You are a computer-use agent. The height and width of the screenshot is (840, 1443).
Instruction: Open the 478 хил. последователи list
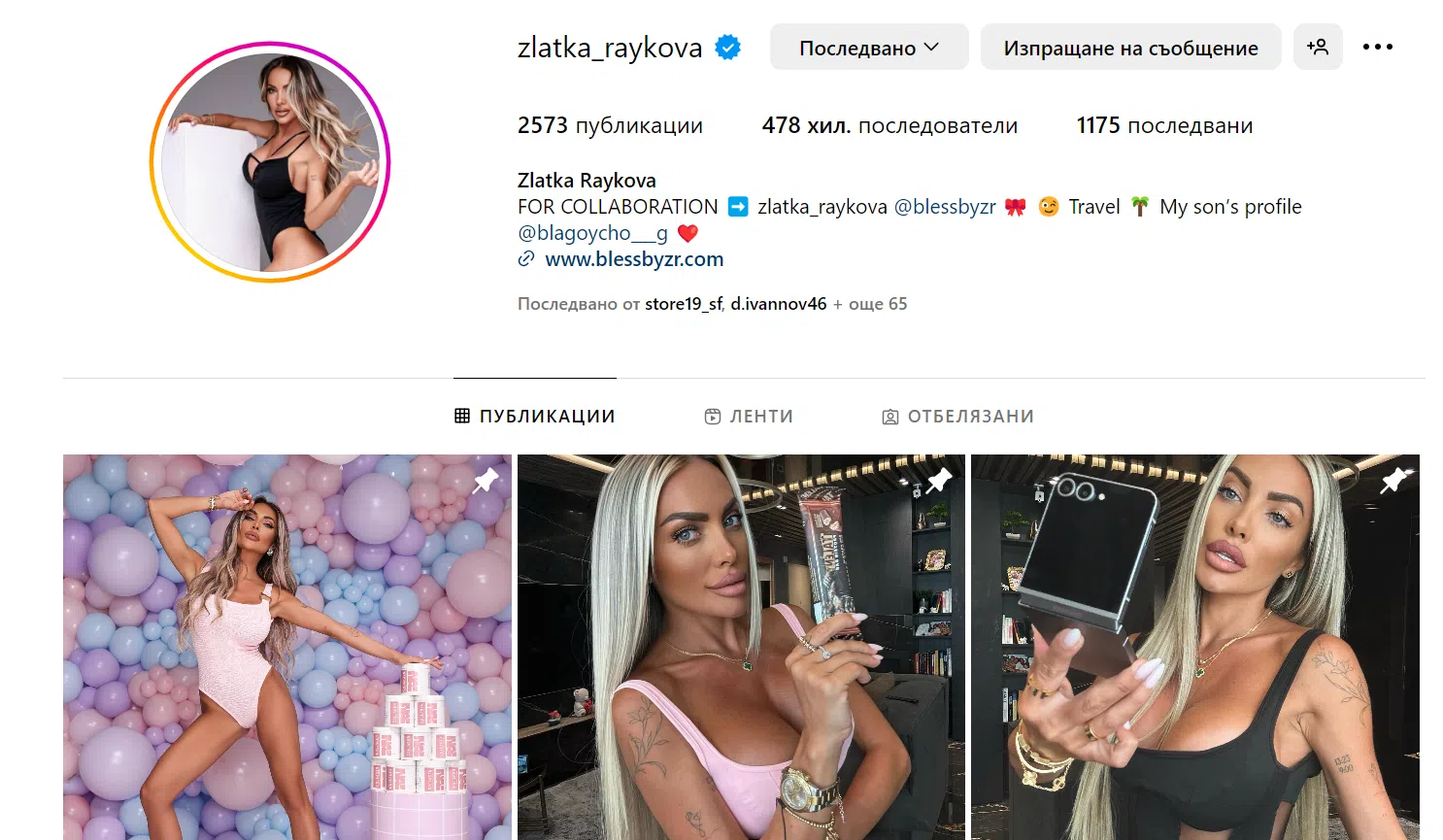click(x=889, y=125)
